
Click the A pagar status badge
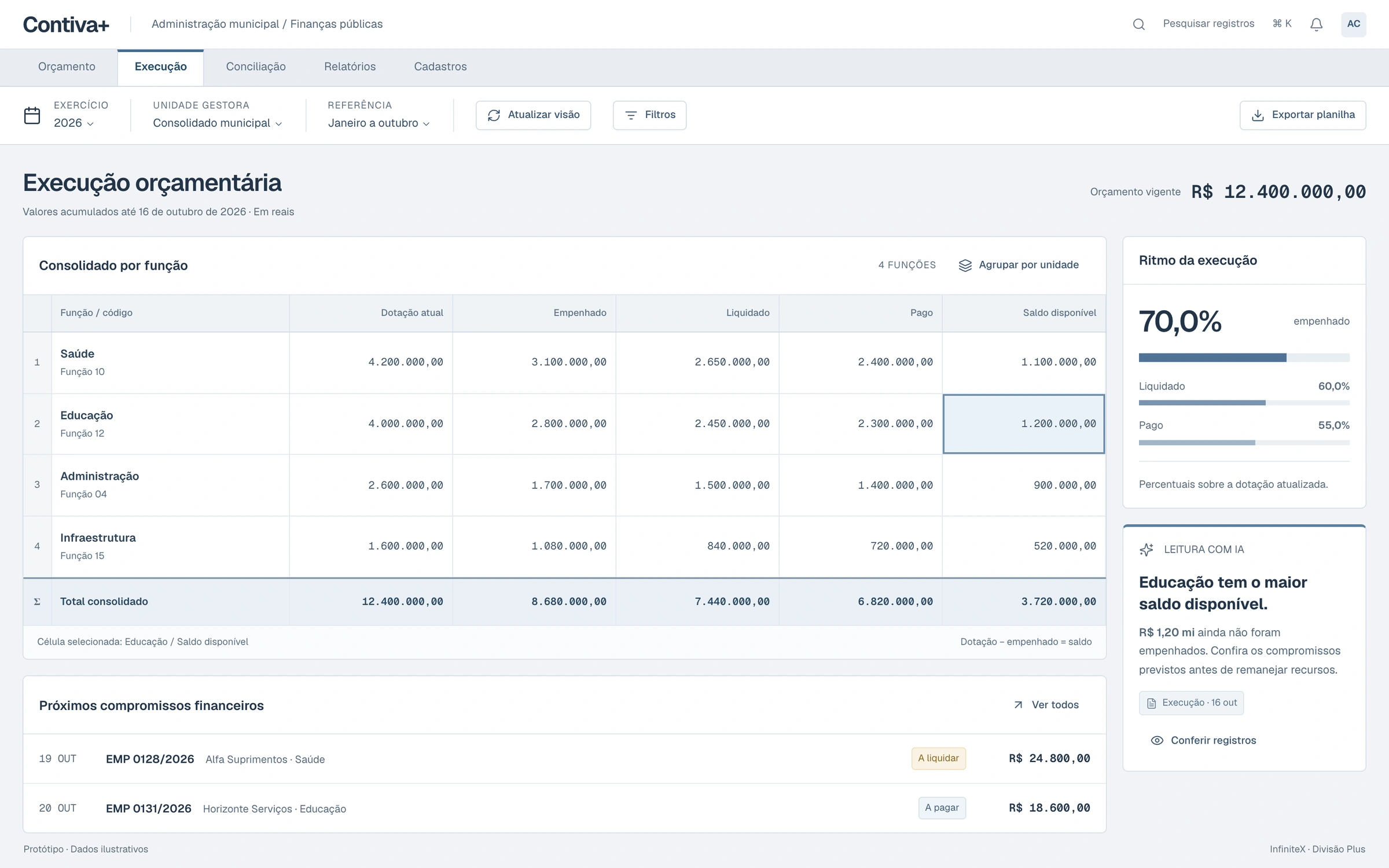pyautogui.click(x=942, y=808)
